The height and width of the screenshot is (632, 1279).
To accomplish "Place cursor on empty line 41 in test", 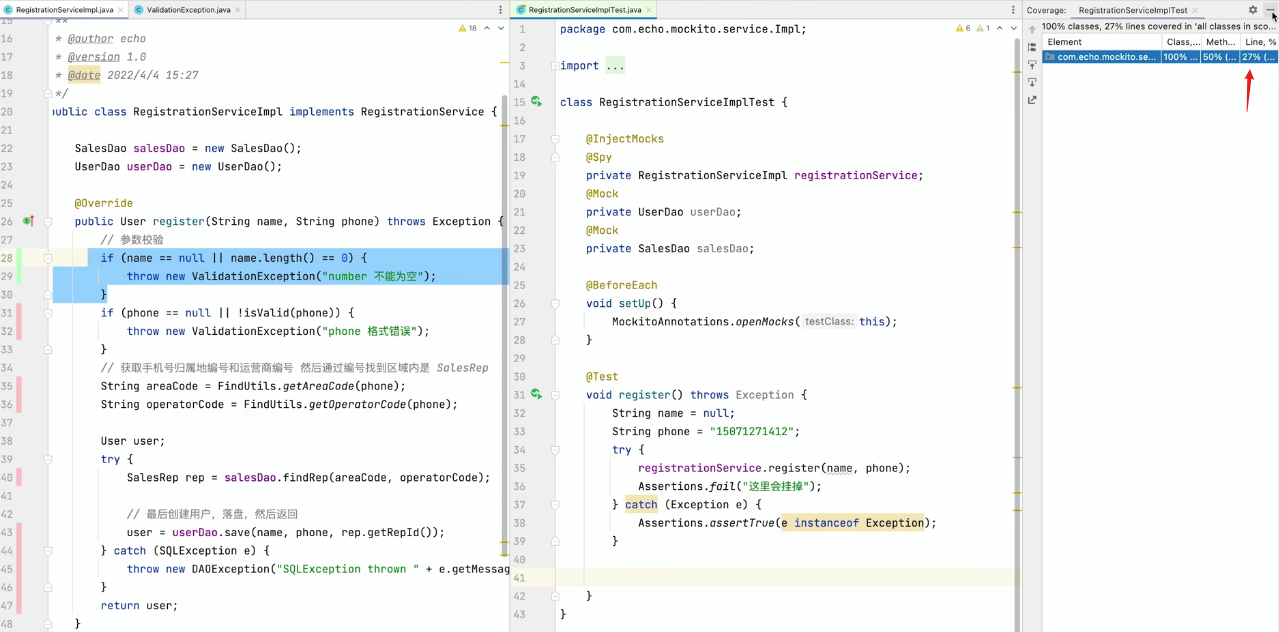I will [785, 578].
